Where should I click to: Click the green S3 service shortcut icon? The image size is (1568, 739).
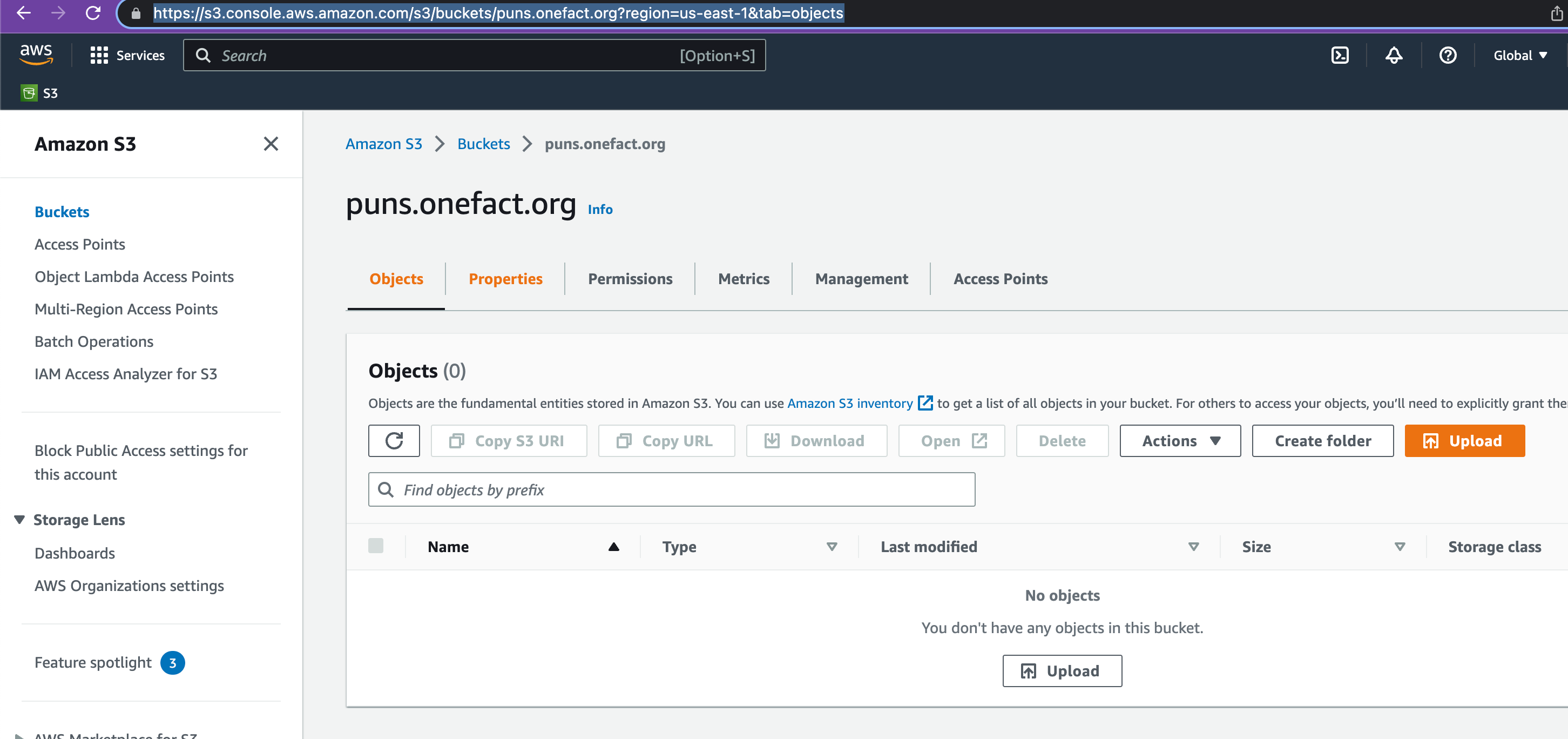29,93
